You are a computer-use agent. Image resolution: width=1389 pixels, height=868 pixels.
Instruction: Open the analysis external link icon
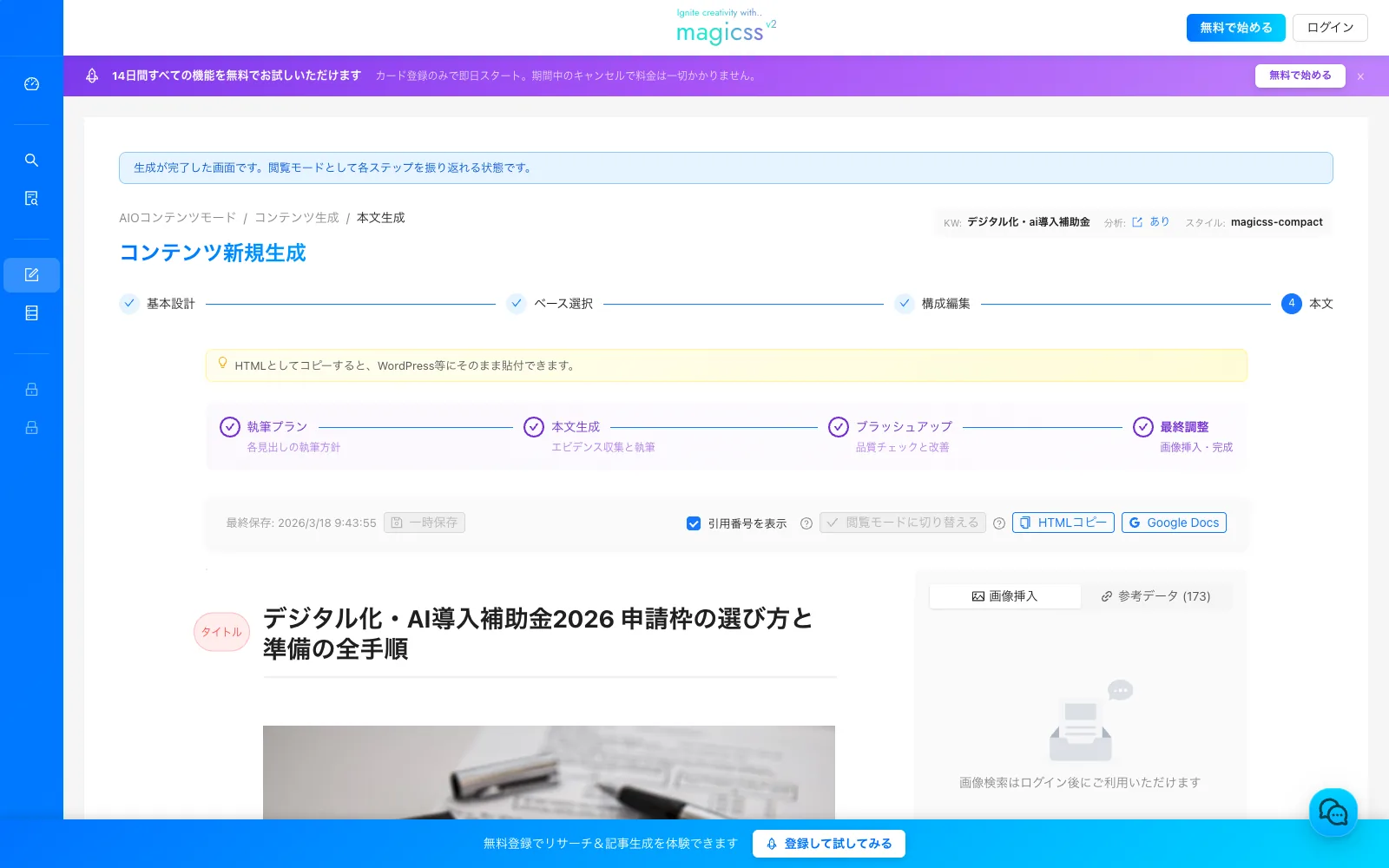click(x=1137, y=222)
